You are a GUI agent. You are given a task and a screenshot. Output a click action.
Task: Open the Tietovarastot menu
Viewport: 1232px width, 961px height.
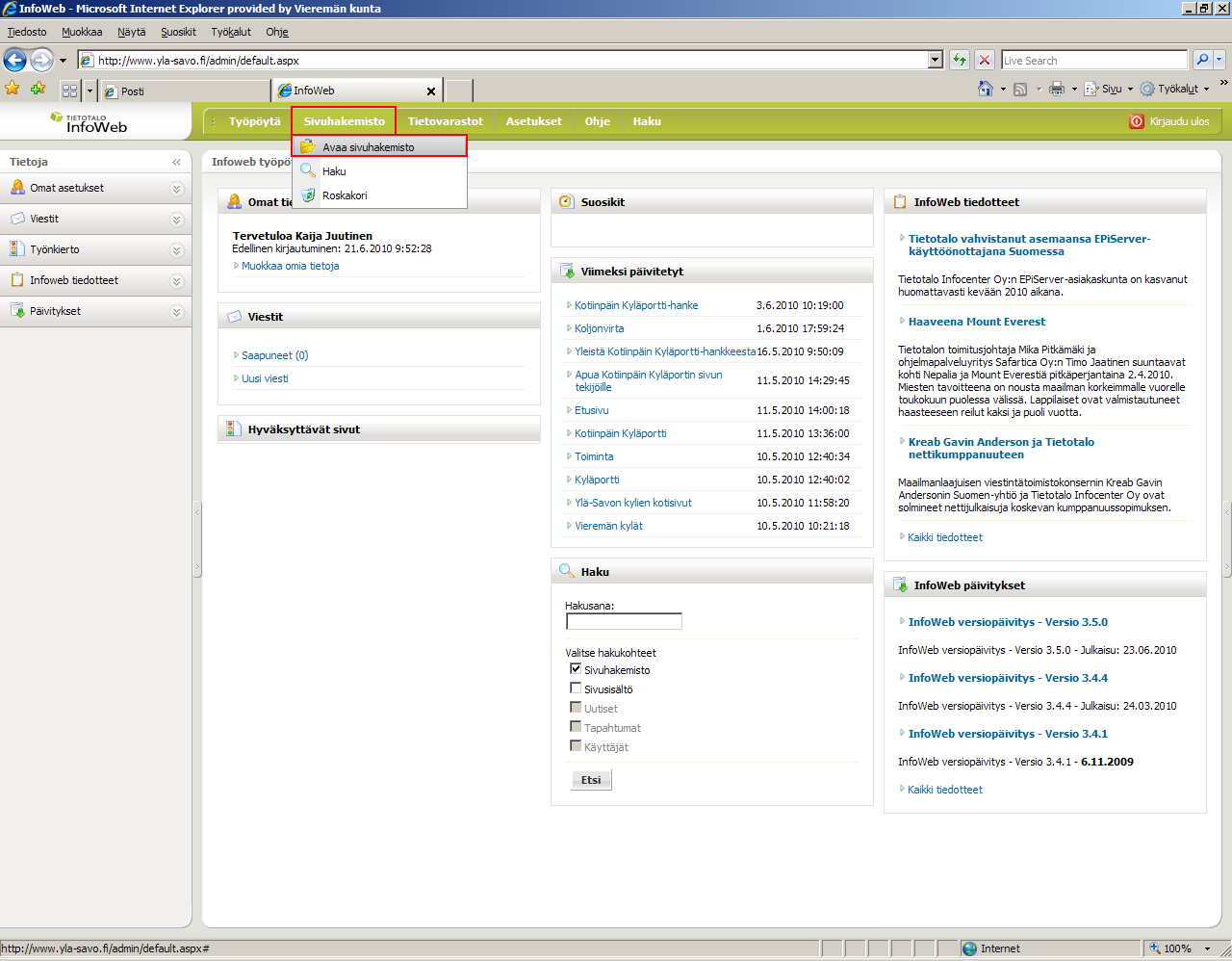(446, 121)
